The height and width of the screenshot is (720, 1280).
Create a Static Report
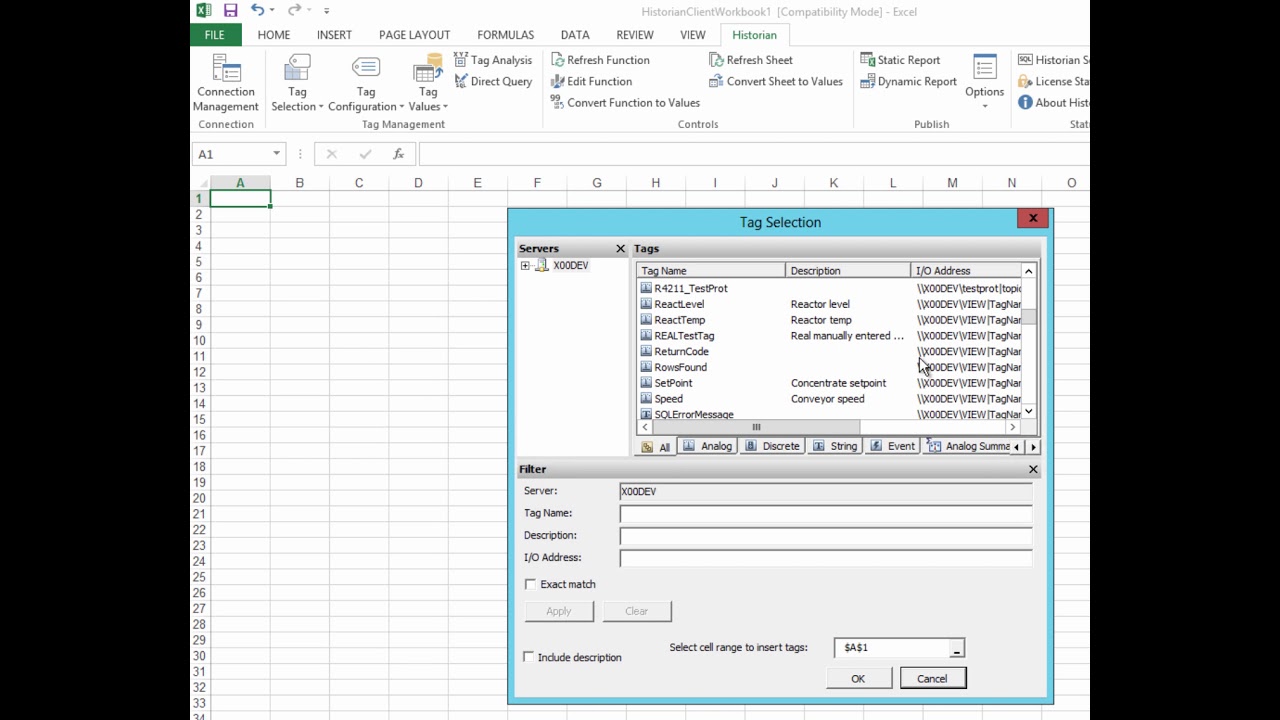pyautogui.click(x=900, y=60)
